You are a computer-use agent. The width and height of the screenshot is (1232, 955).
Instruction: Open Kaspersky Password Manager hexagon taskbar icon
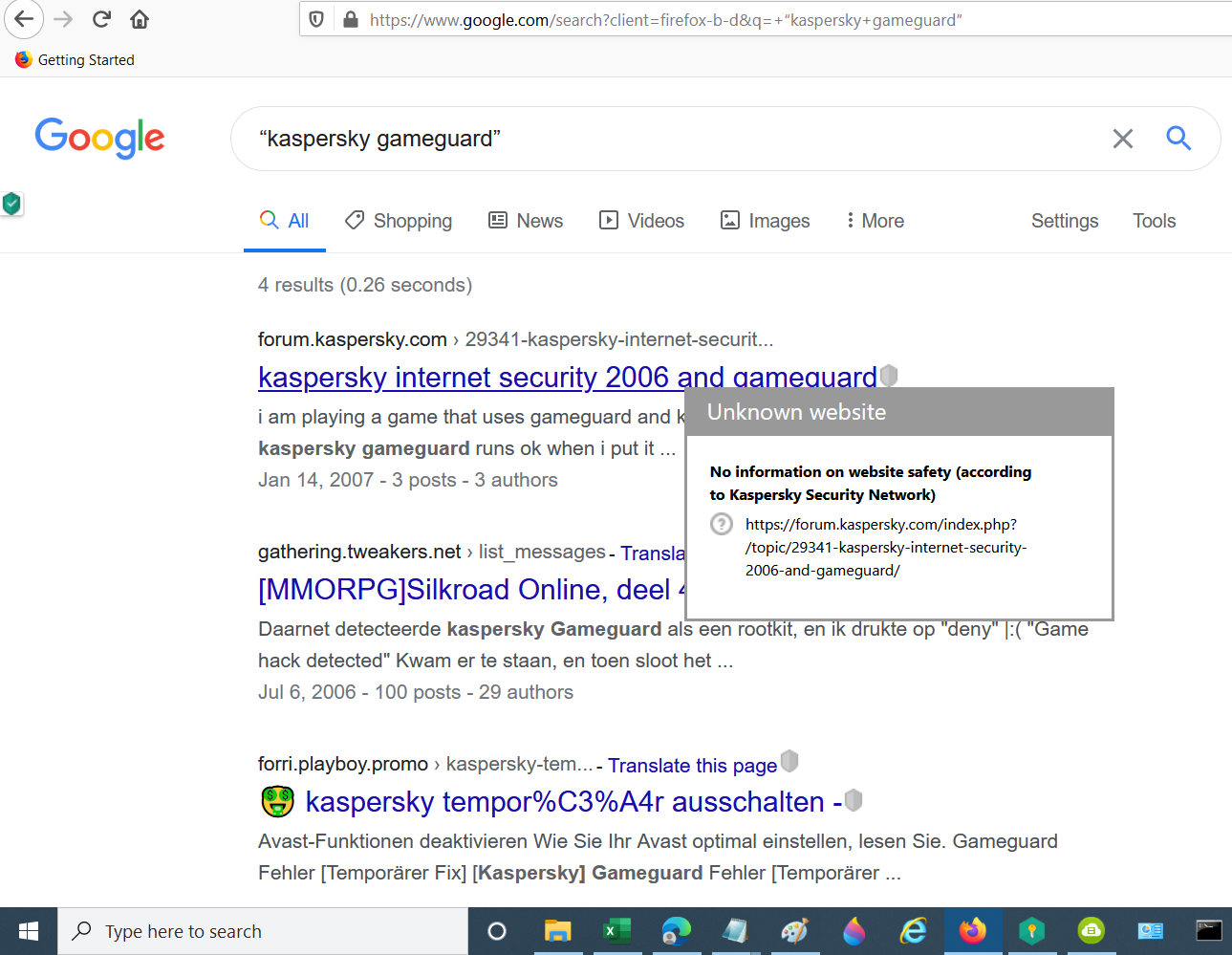[x=1032, y=931]
